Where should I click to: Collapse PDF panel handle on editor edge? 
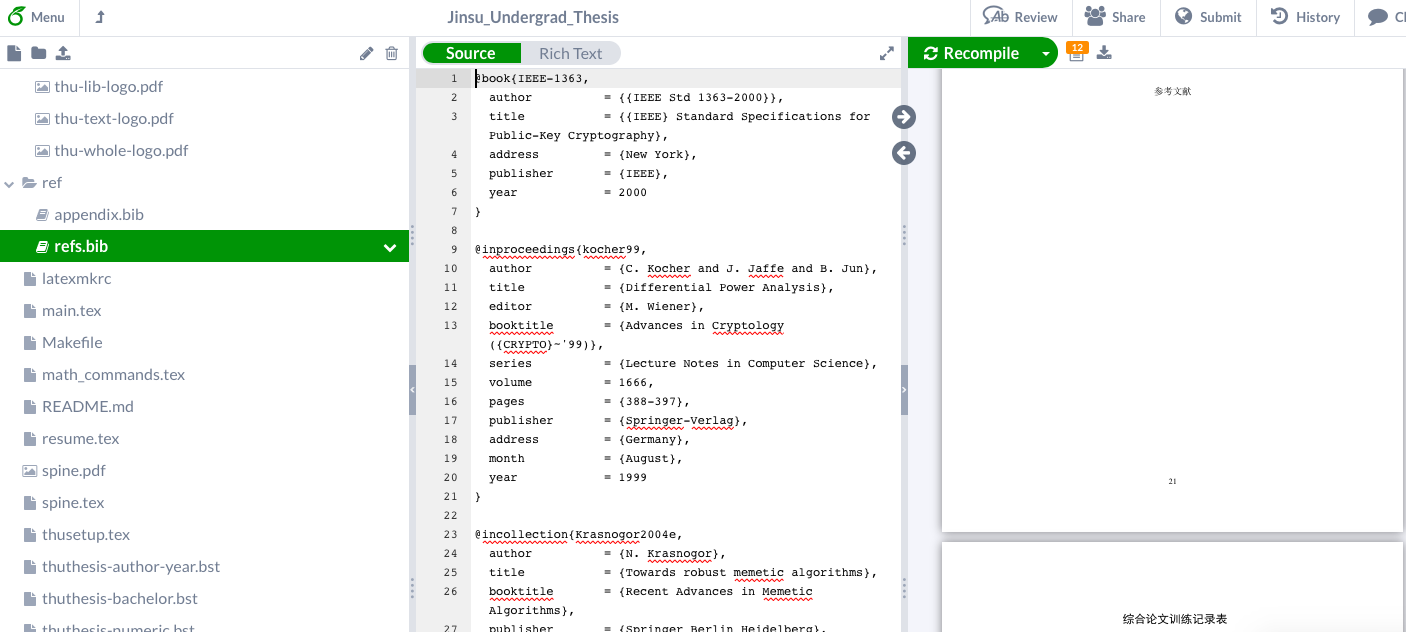(904, 390)
